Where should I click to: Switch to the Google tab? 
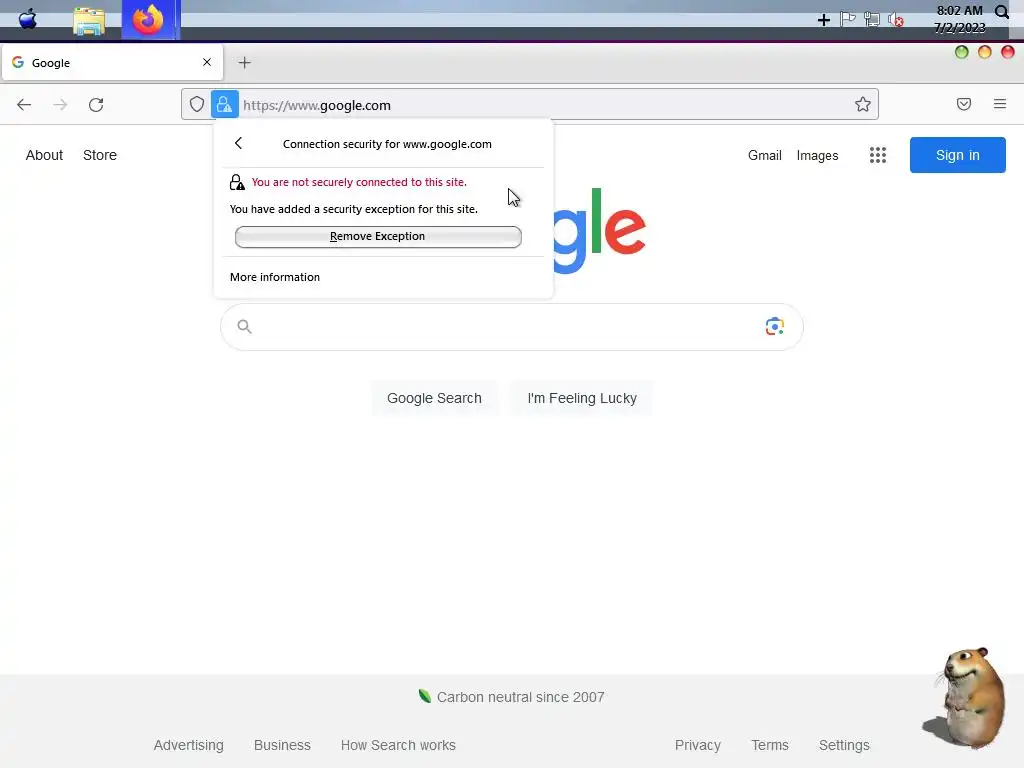[x=112, y=63]
